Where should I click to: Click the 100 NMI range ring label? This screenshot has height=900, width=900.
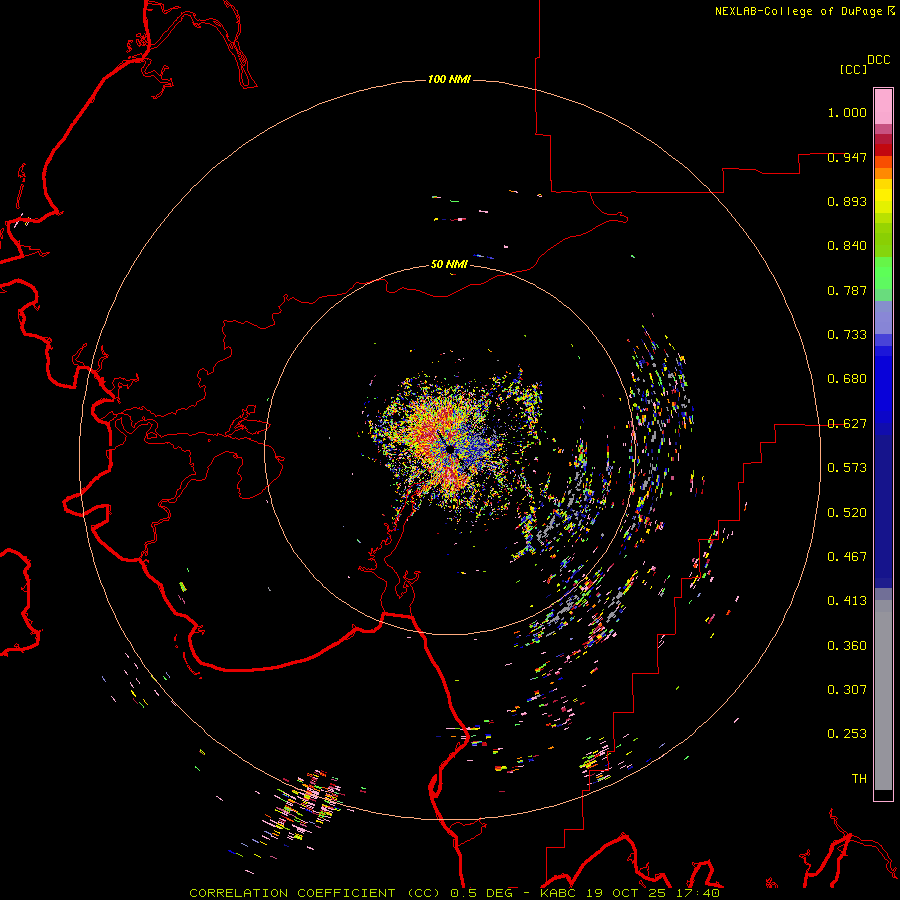(449, 79)
